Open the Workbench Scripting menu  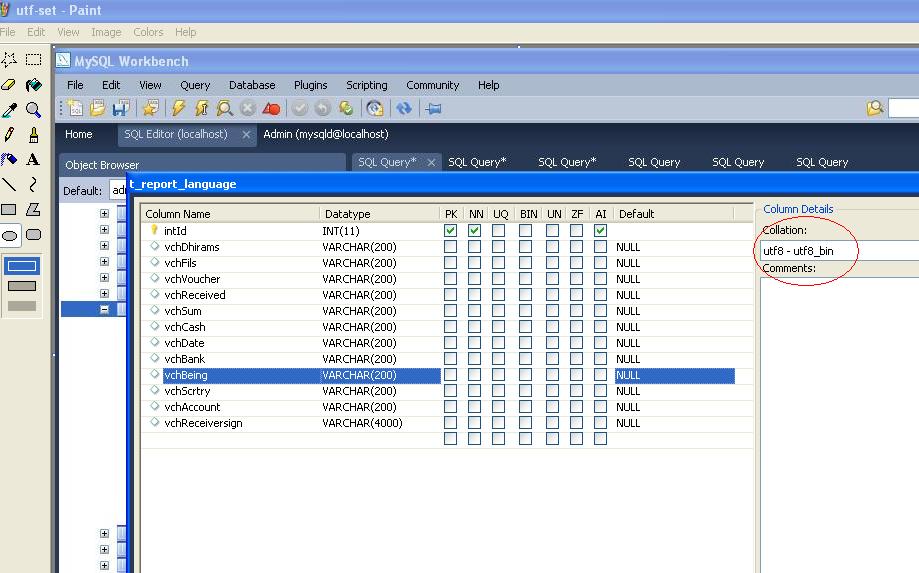367,85
